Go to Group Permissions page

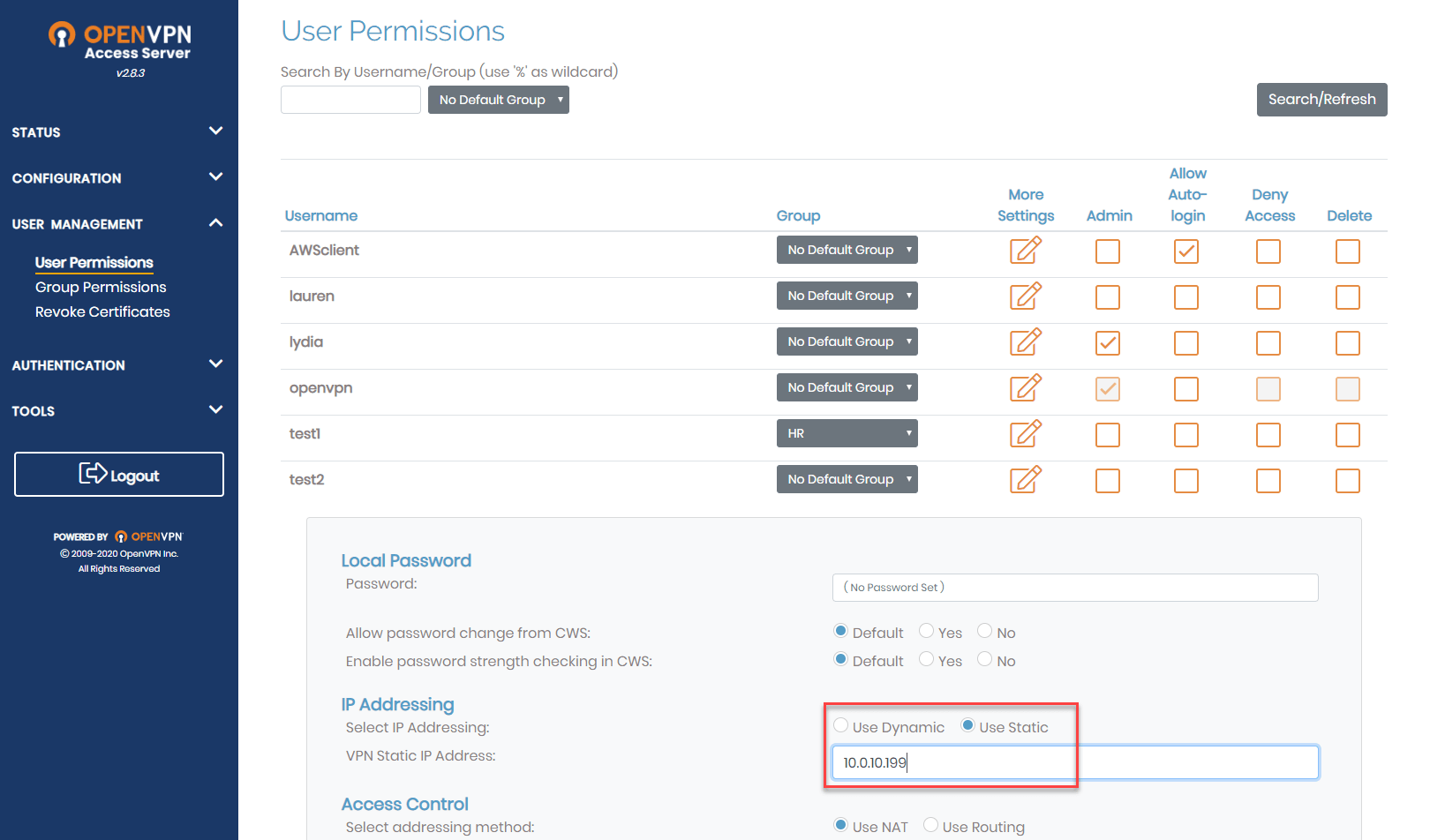tap(100, 287)
